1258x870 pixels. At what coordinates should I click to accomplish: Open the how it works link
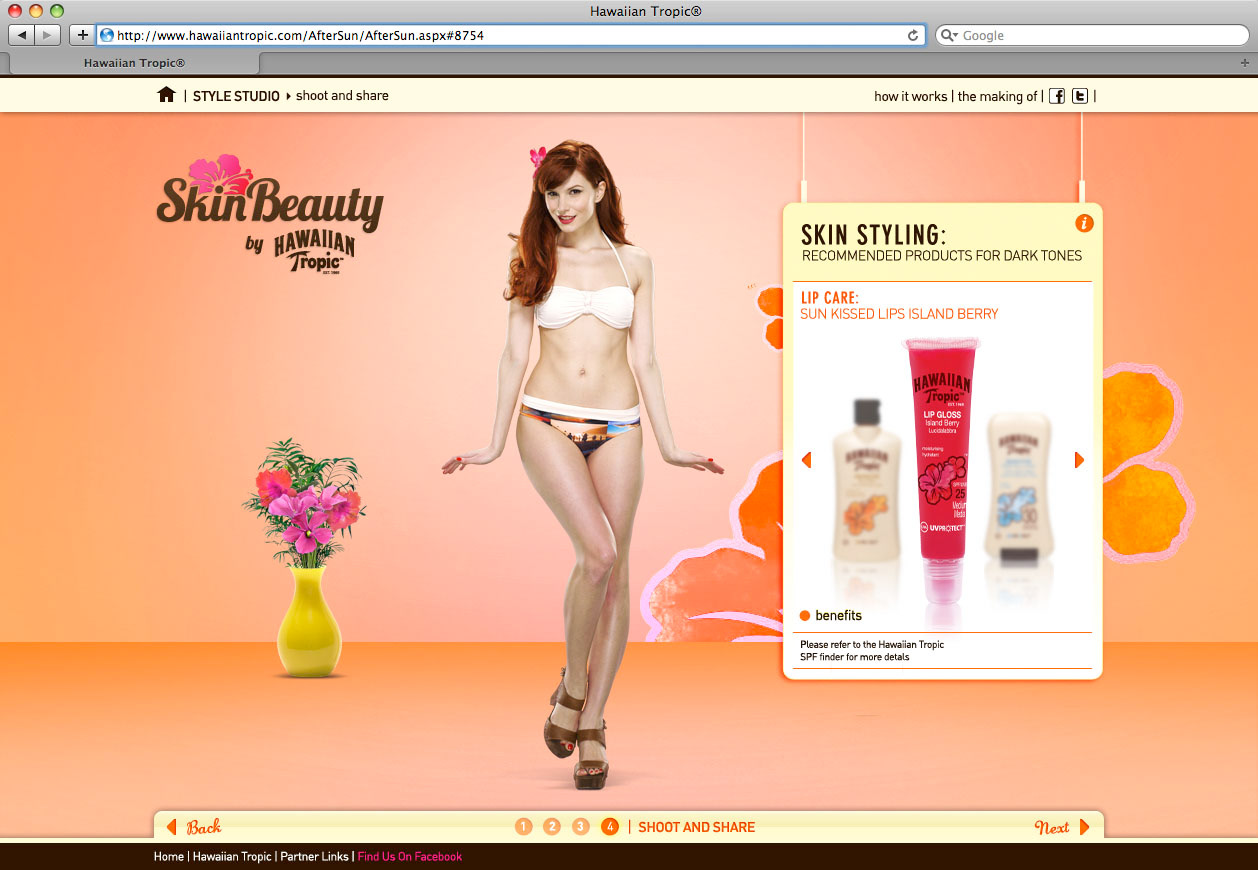(910, 96)
